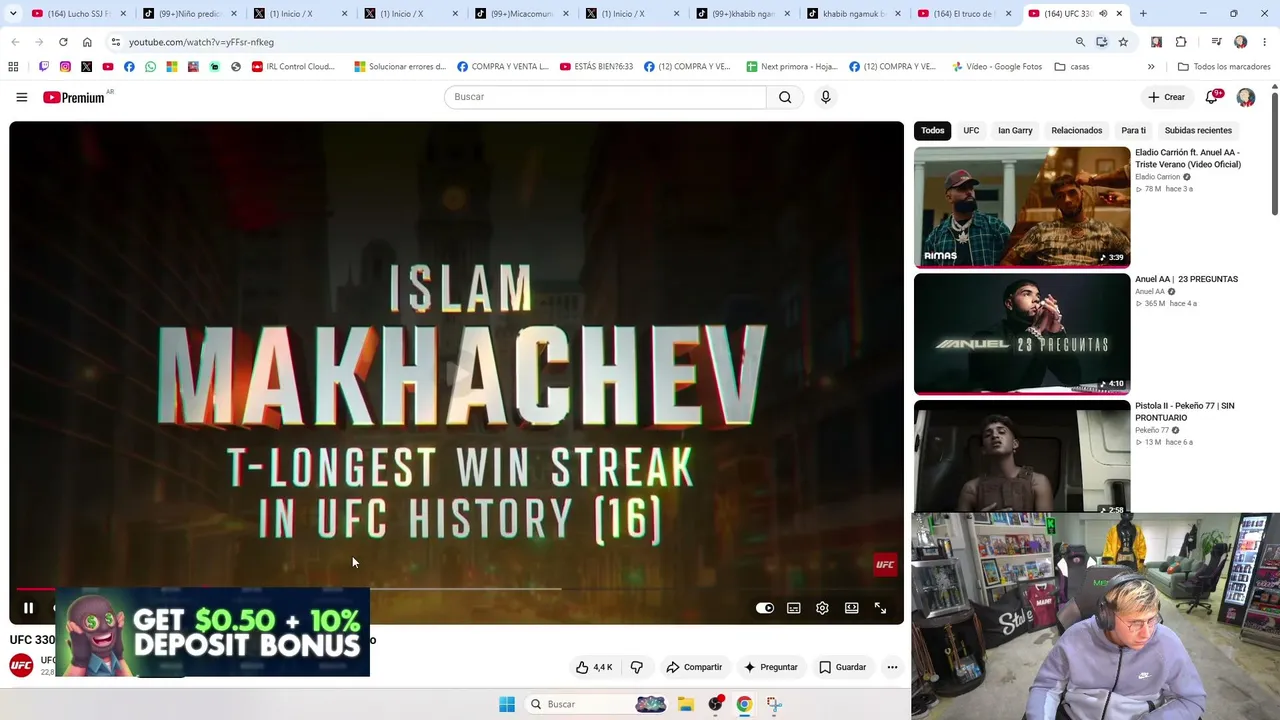Open the Twitch bookmark icon

click(44, 67)
